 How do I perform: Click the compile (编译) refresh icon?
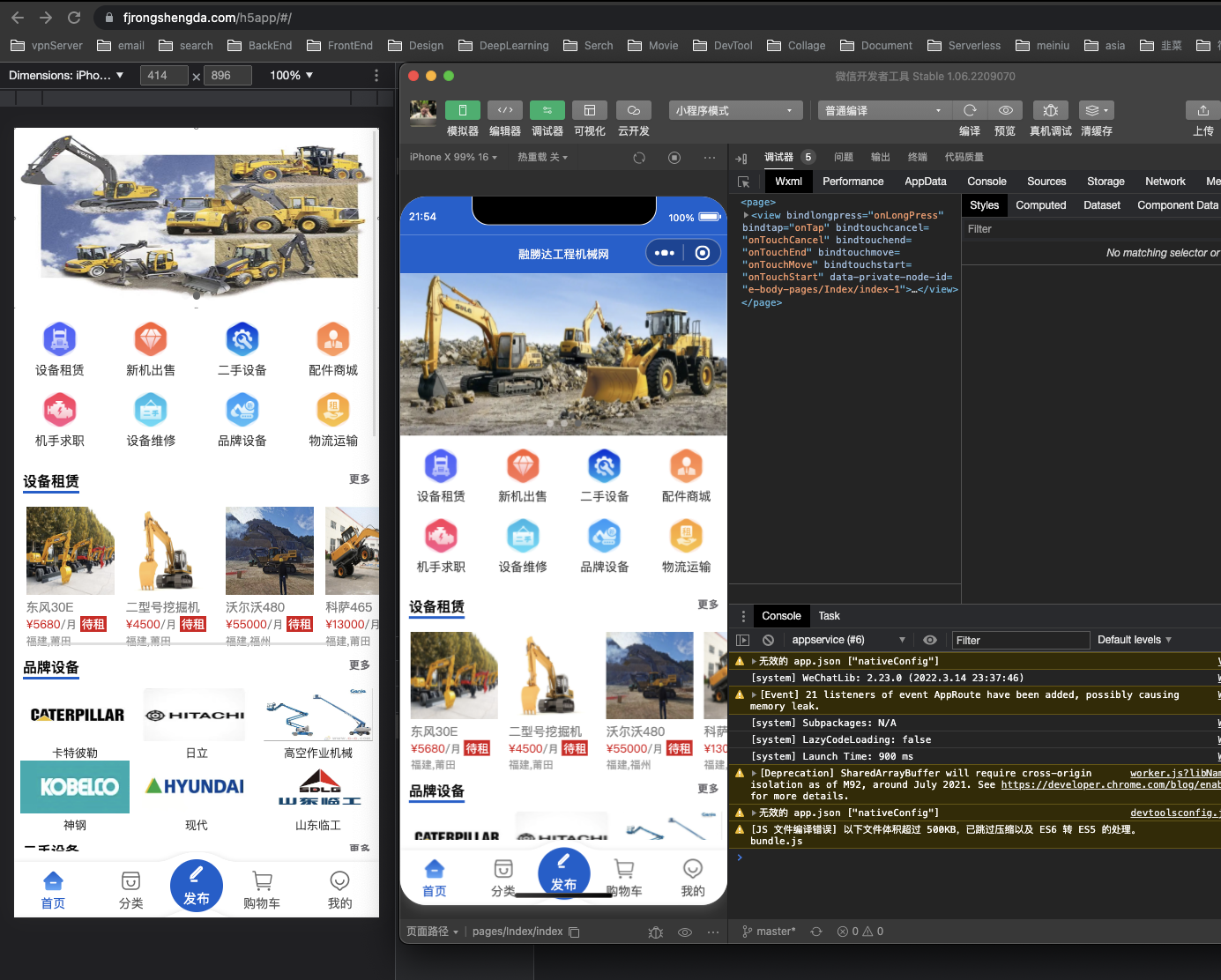pos(970,110)
